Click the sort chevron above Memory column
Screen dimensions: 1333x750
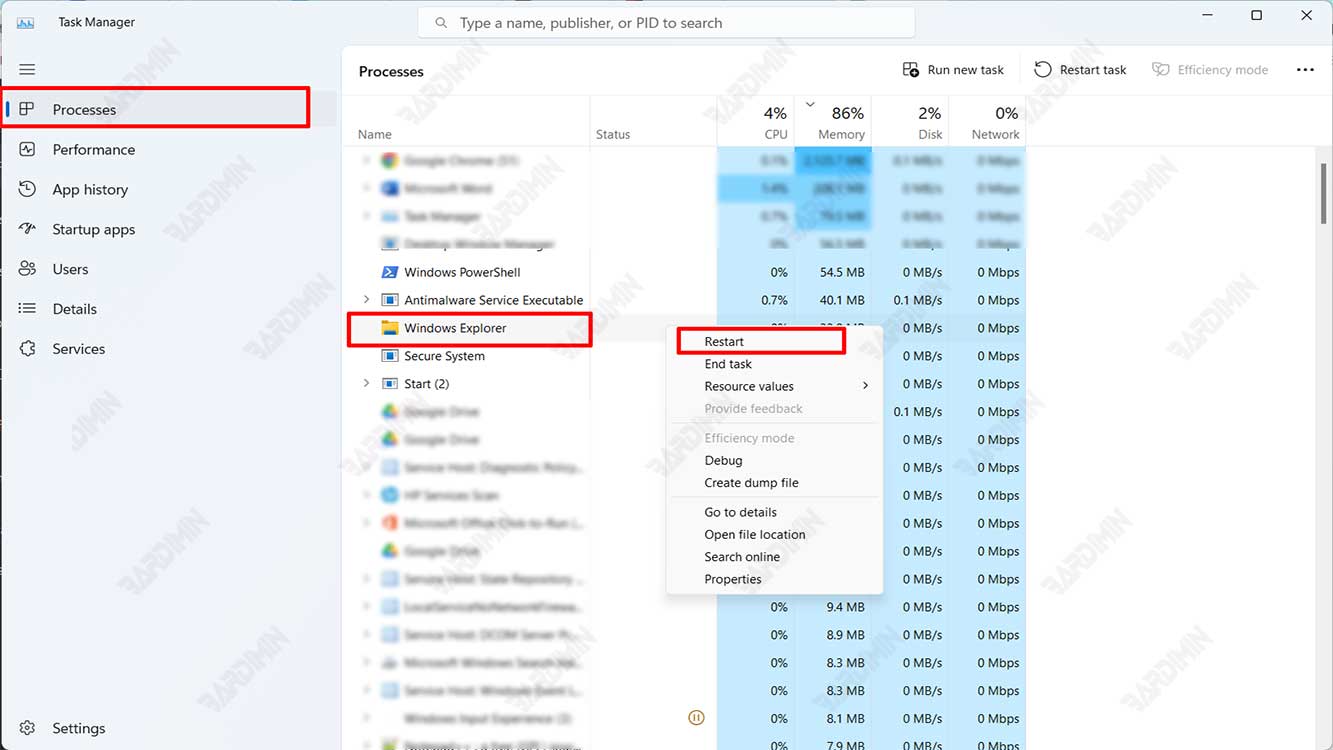pos(810,104)
